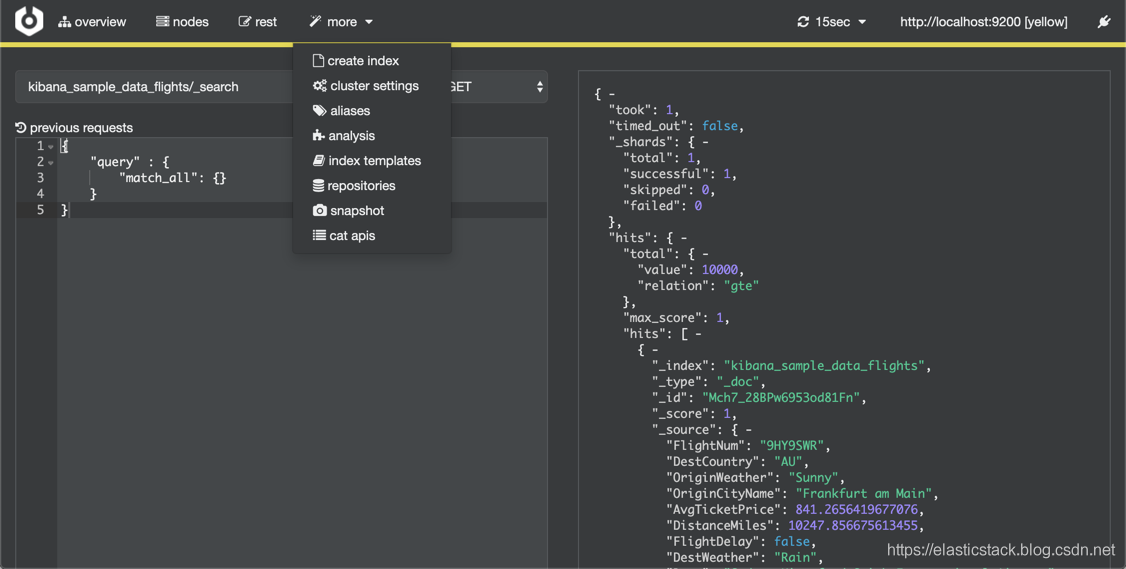
Task: Fold editor line 1 with its arrow
Action: pyautogui.click(x=51, y=147)
